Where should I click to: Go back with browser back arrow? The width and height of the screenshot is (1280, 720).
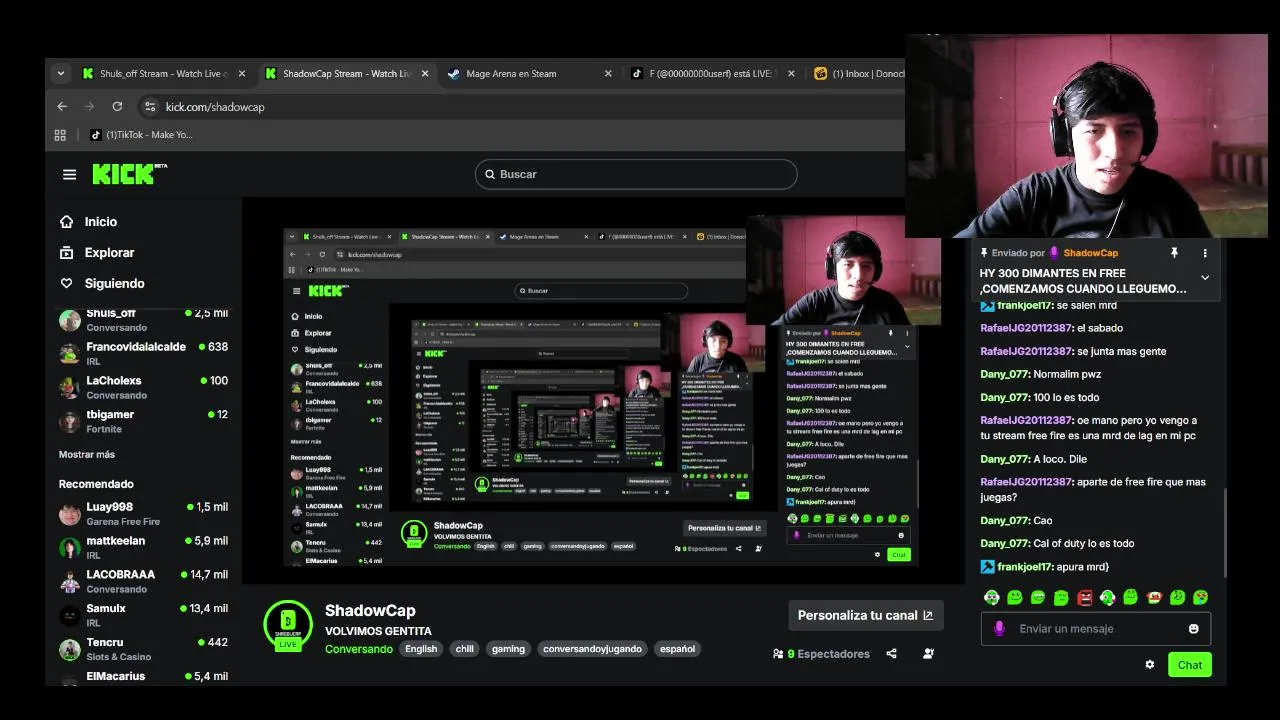[x=62, y=106]
